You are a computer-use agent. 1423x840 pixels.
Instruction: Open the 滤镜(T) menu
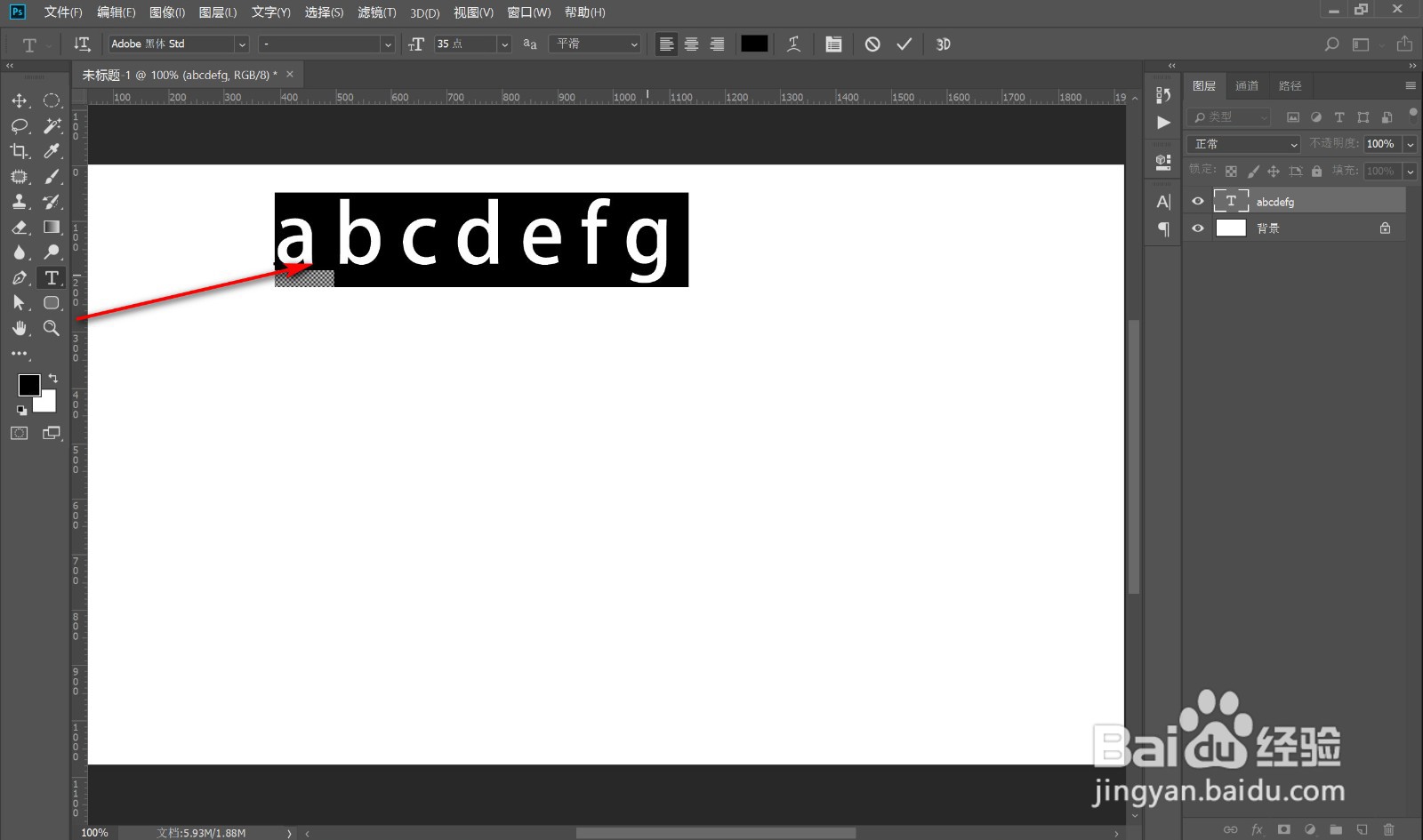coord(377,12)
